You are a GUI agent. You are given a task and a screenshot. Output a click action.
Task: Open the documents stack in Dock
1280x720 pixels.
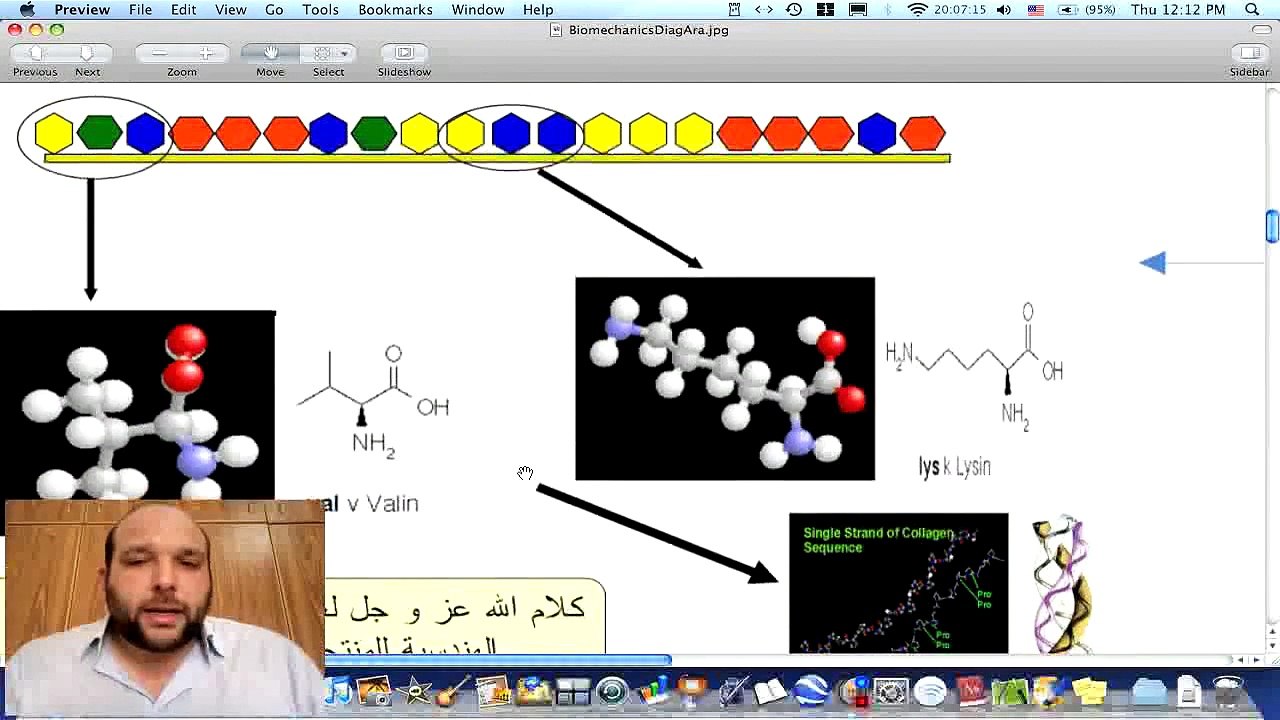click(1188, 691)
